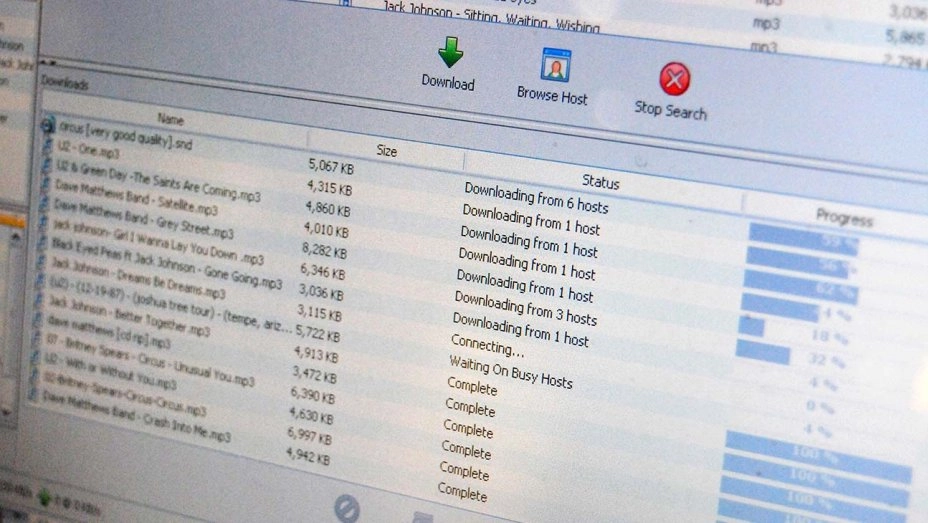Click the gray circle-slash icon below the download list
Screen dimensions: 928x523
[347, 508]
